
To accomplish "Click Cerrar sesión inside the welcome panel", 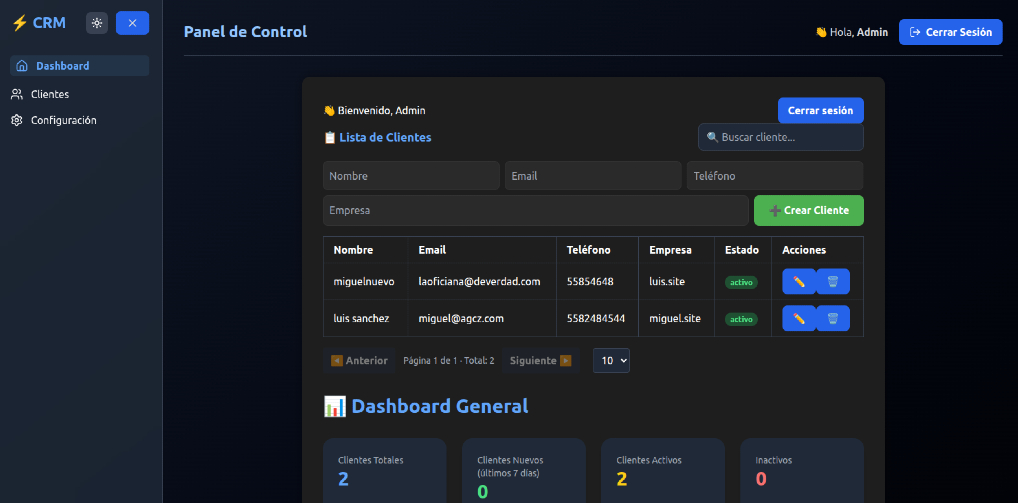I will 820,110.
